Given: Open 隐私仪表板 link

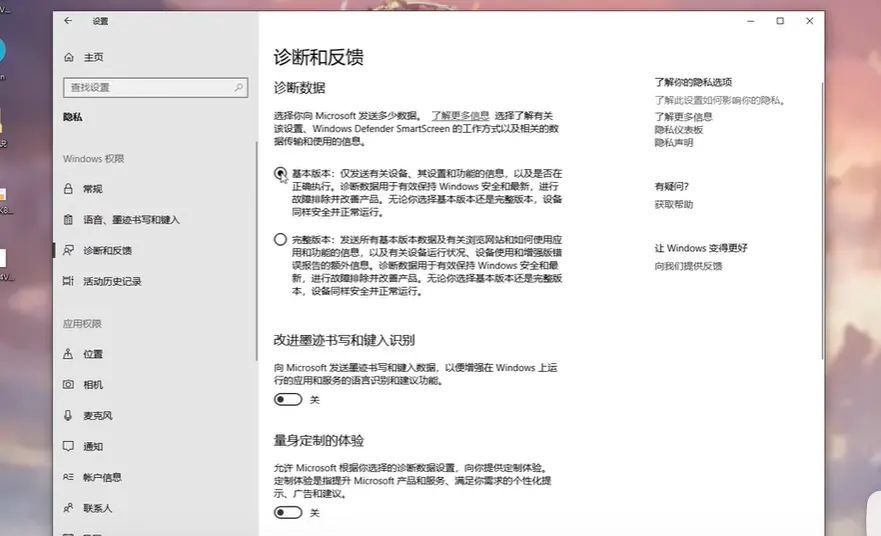Looking at the screenshot, I should pos(679,130).
